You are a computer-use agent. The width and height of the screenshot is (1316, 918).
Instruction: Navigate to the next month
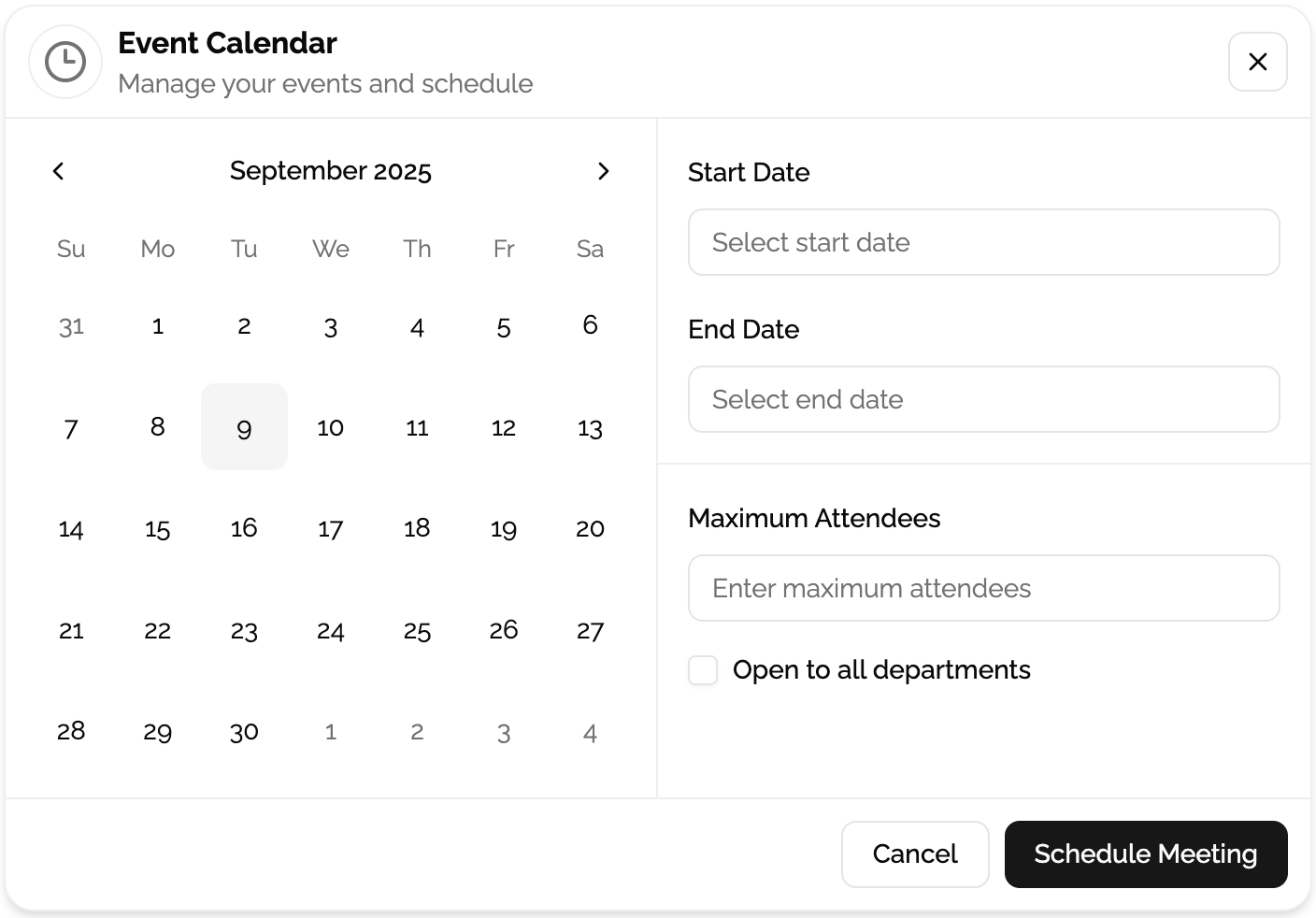tap(604, 171)
